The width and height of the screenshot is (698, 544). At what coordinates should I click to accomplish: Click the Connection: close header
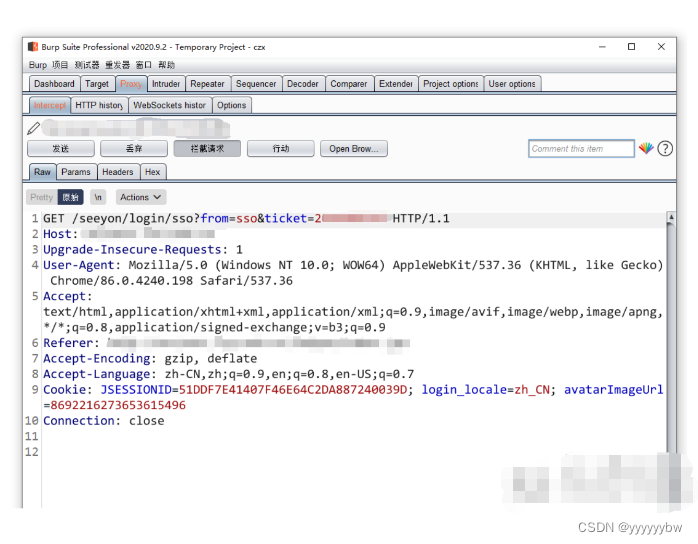(x=104, y=421)
